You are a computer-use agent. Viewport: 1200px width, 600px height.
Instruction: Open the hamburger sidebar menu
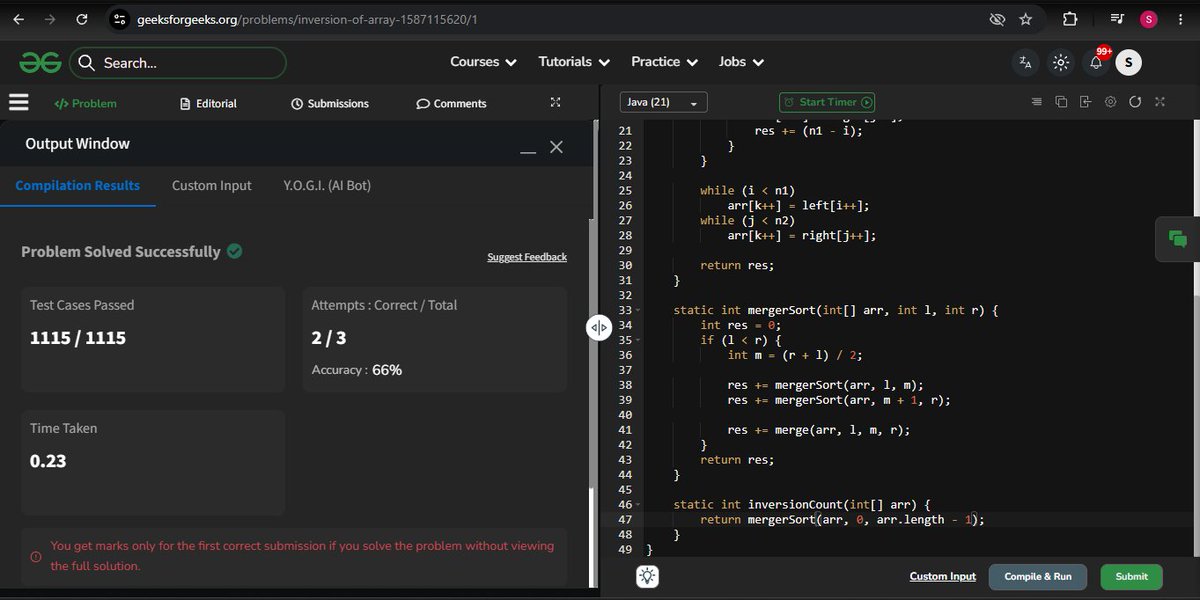coord(18,103)
